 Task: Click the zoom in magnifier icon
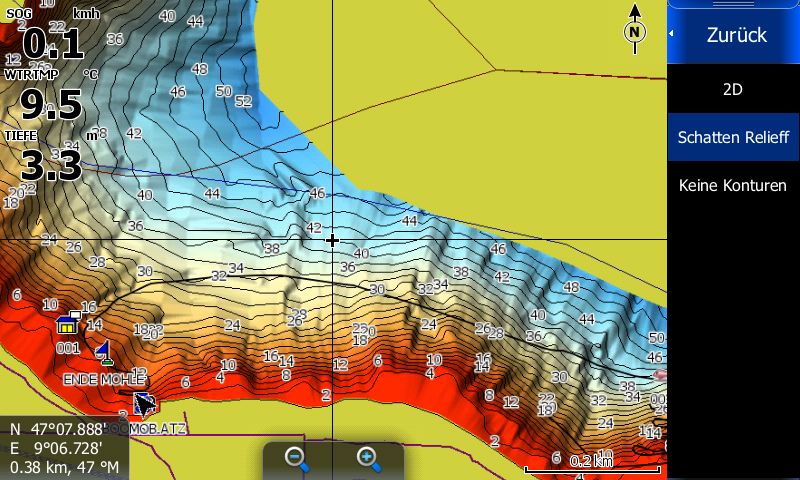click(368, 459)
